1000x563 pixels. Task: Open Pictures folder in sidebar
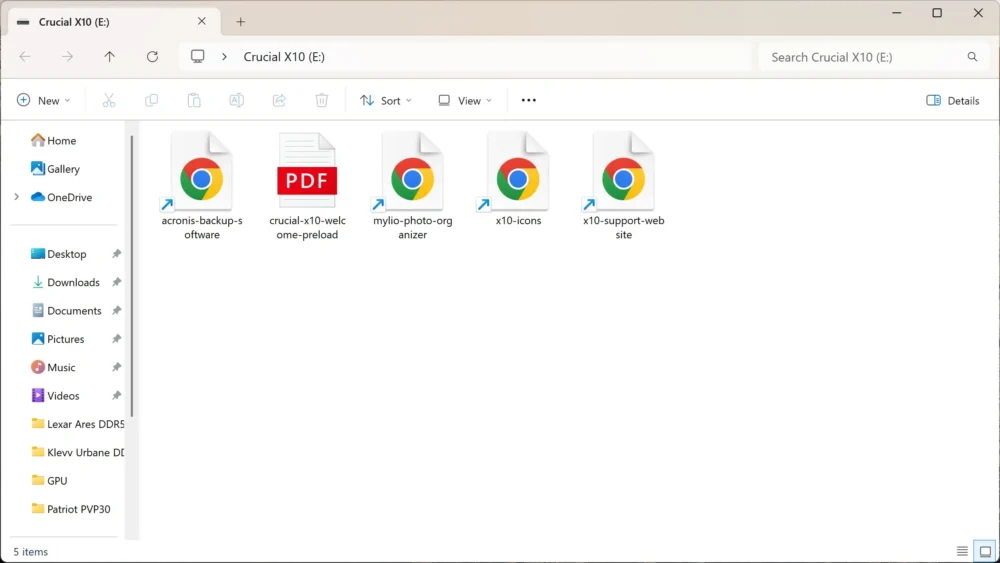pos(58,339)
